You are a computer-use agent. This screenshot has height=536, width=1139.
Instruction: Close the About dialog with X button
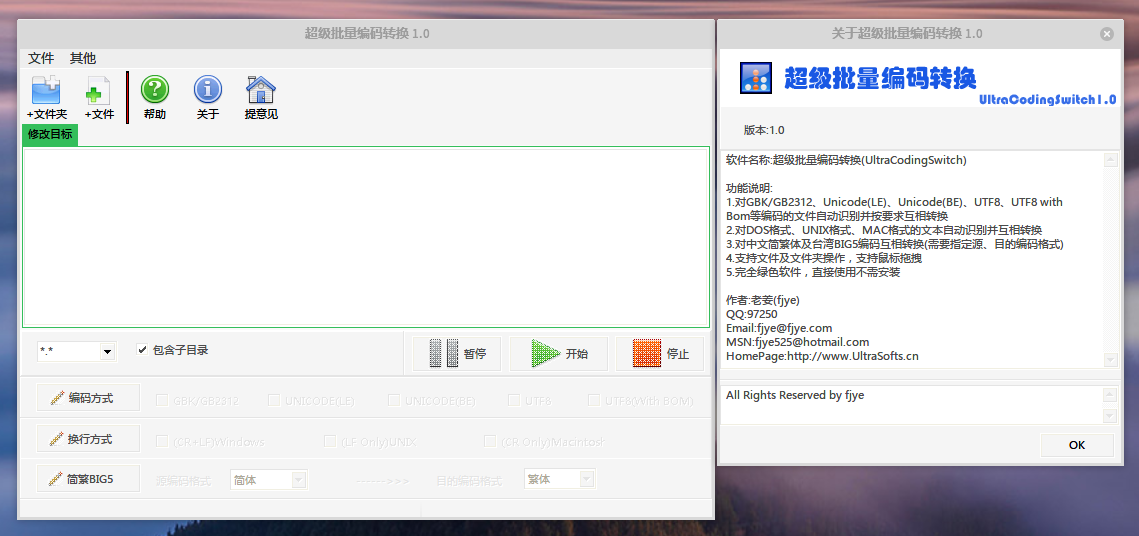pos(1106,34)
